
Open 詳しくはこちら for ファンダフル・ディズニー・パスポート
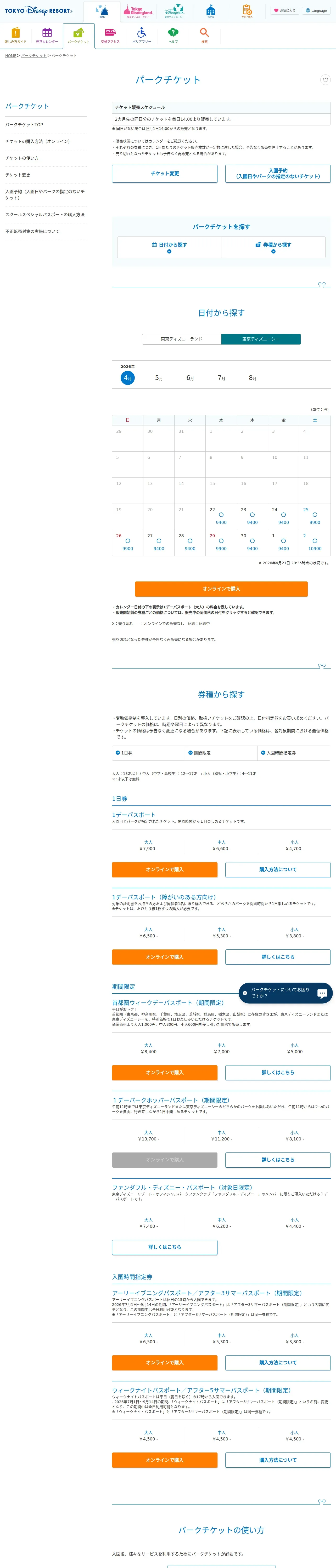(165, 1247)
